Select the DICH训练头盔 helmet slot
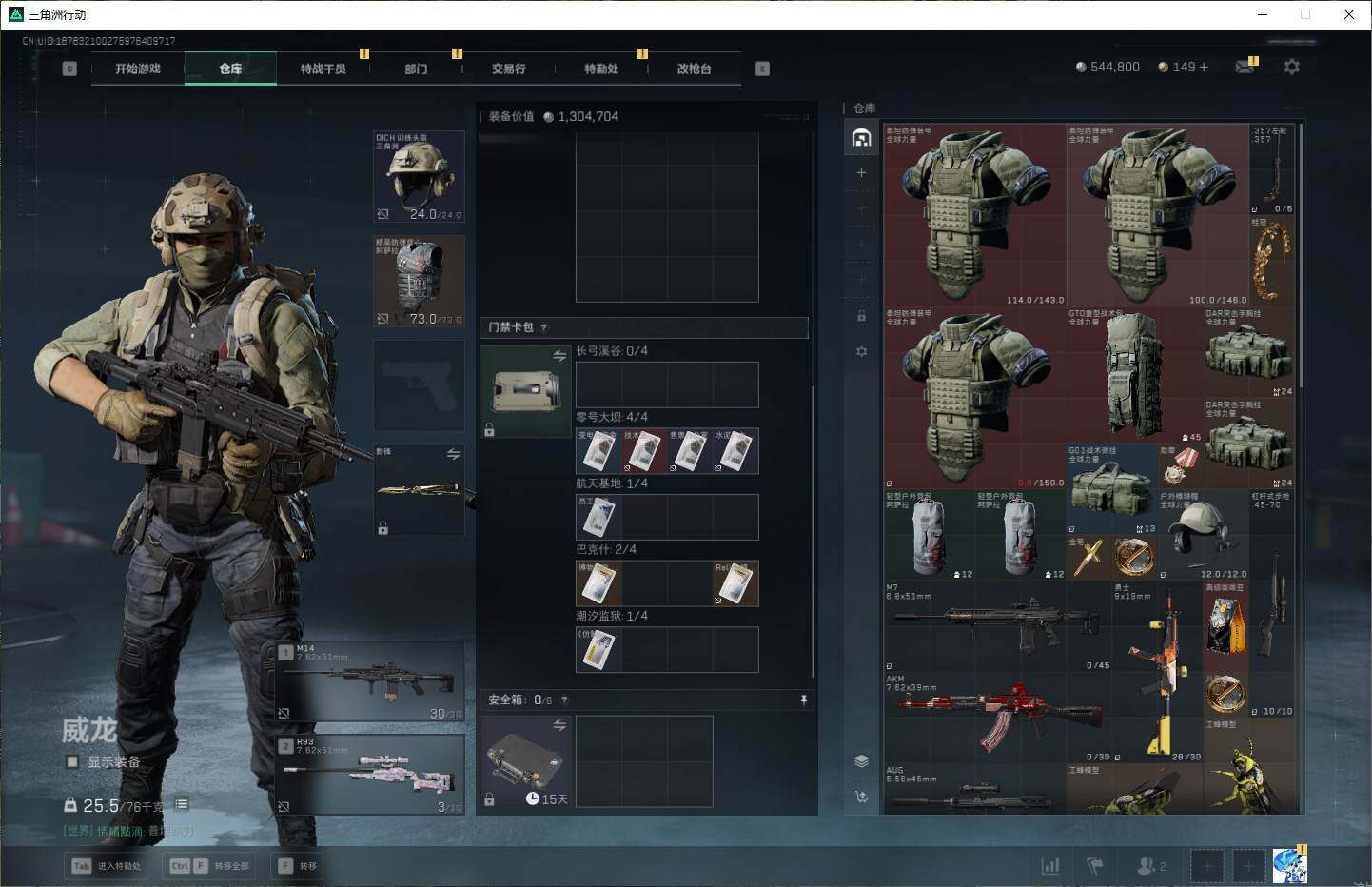The width and height of the screenshot is (1372, 887). tap(419, 177)
